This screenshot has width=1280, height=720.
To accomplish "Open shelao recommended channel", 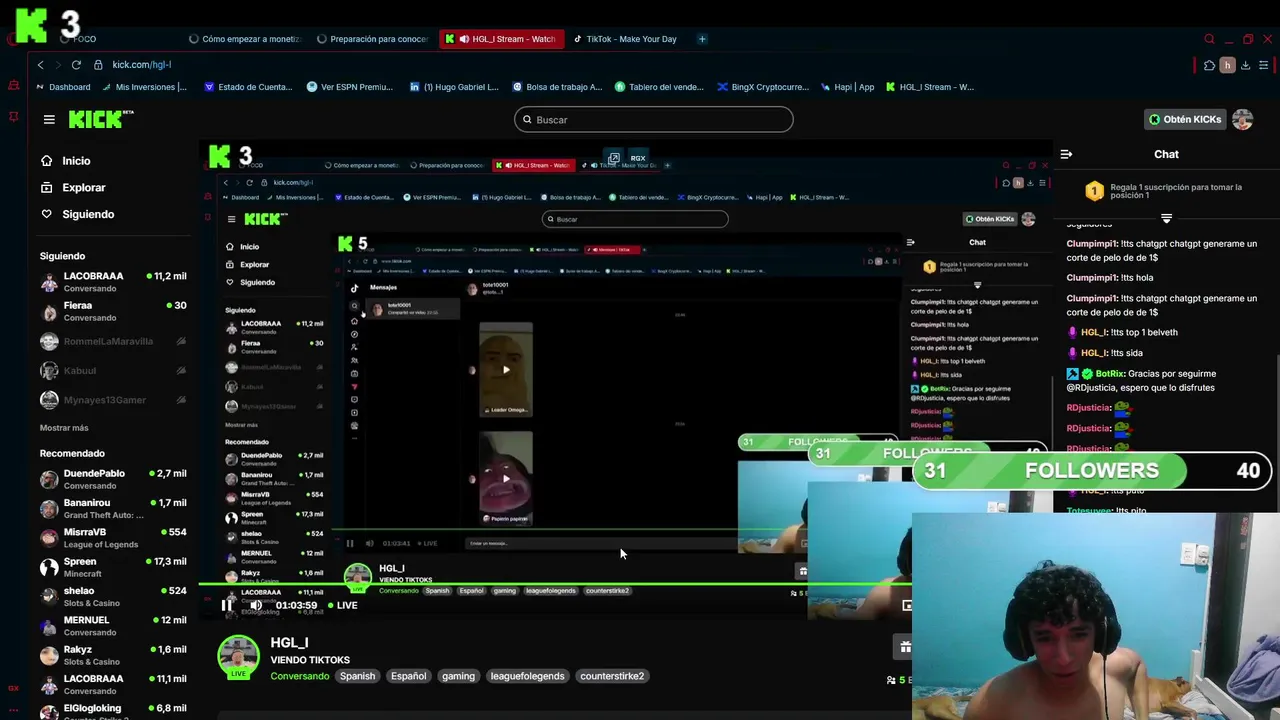I will coord(113,597).
